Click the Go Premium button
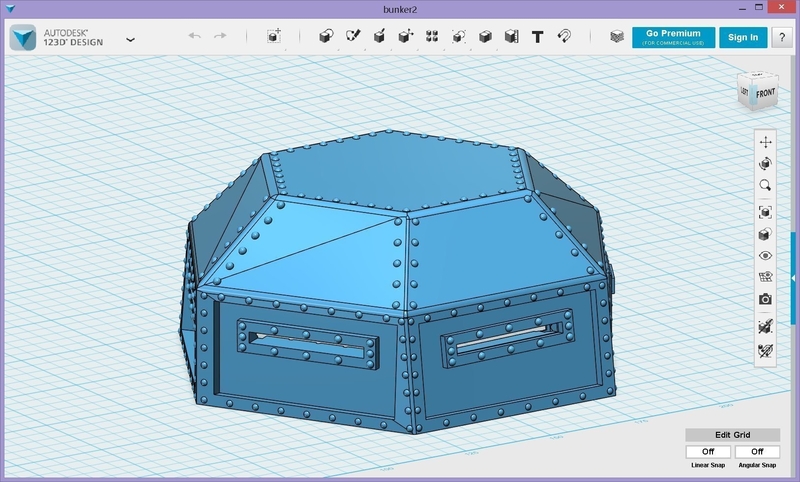The width and height of the screenshot is (800, 482). click(673, 37)
